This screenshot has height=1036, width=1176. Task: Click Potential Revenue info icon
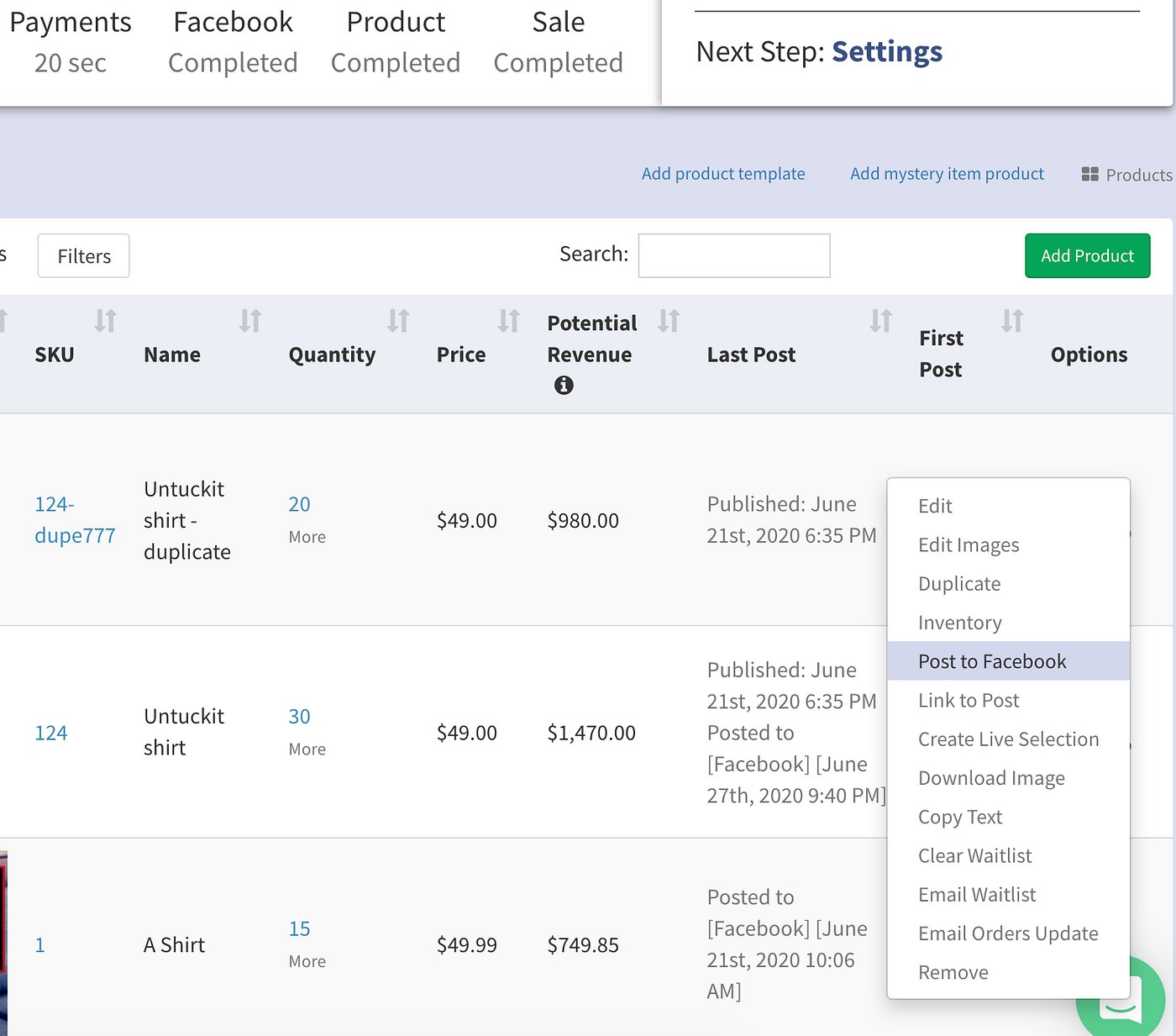point(564,385)
